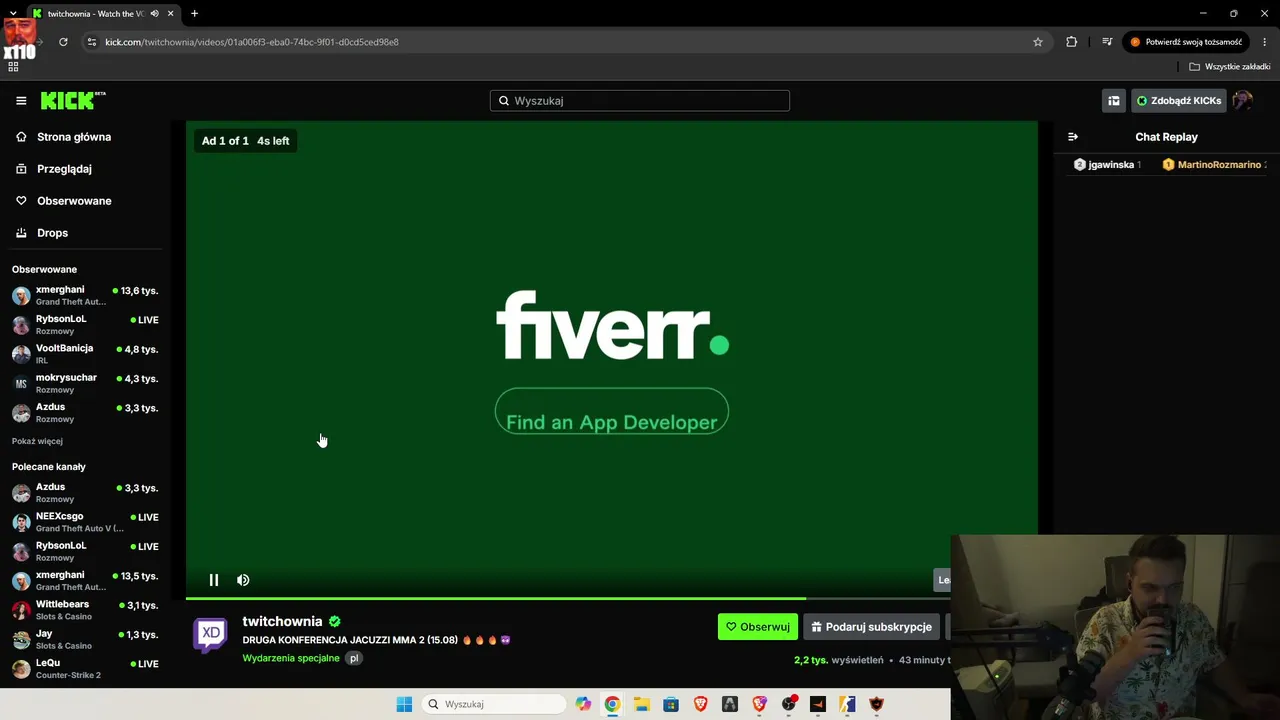Click Zdobądź KICKs button
The image size is (1280, 720).
click(x=1178, y=101)
